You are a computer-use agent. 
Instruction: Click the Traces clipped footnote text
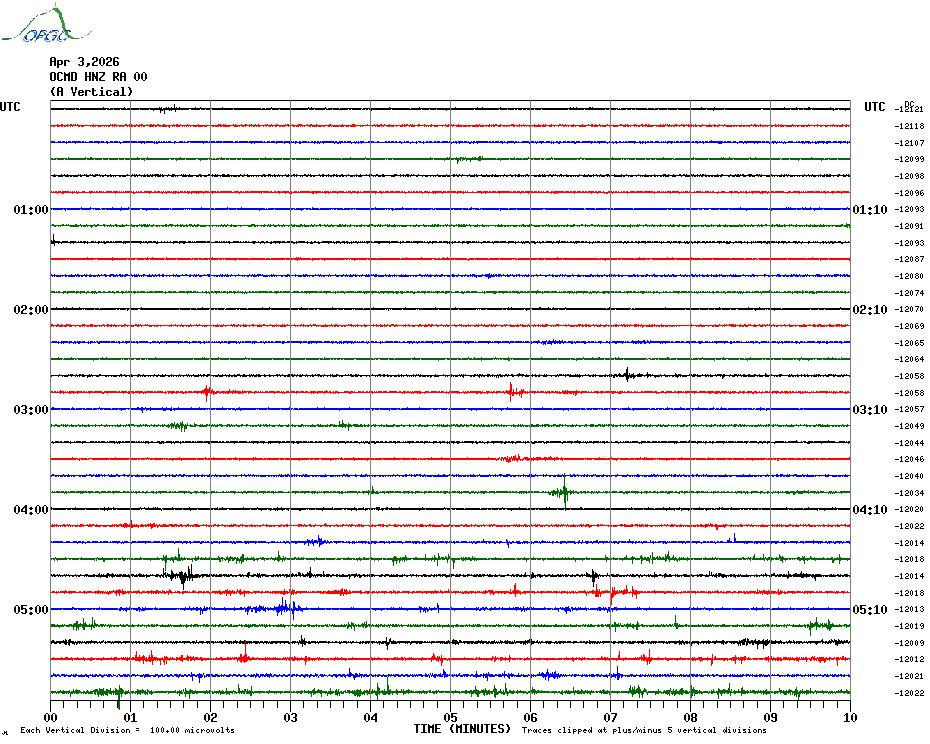(644, 731)
